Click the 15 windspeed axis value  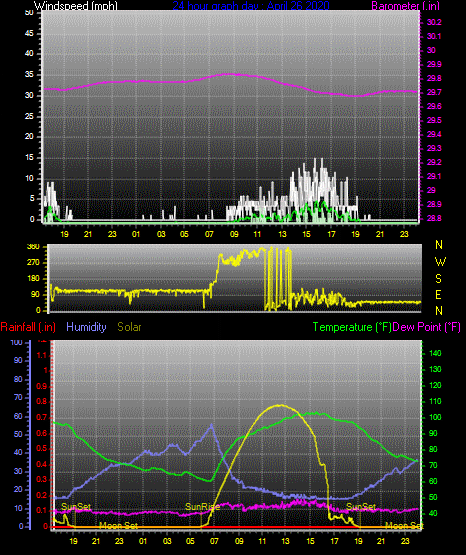pos(29,158)
